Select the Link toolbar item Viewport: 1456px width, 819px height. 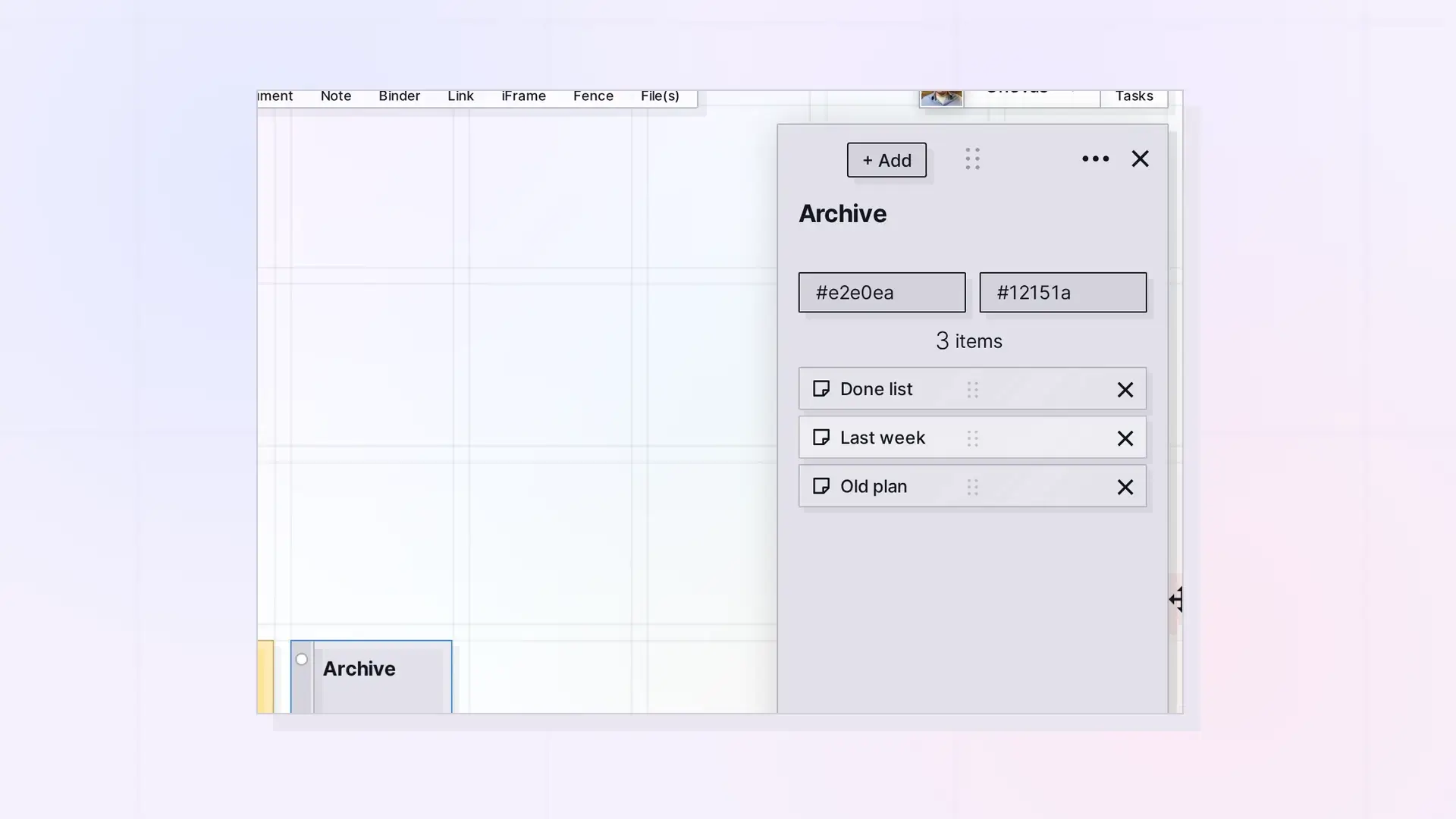pos(460,96)
